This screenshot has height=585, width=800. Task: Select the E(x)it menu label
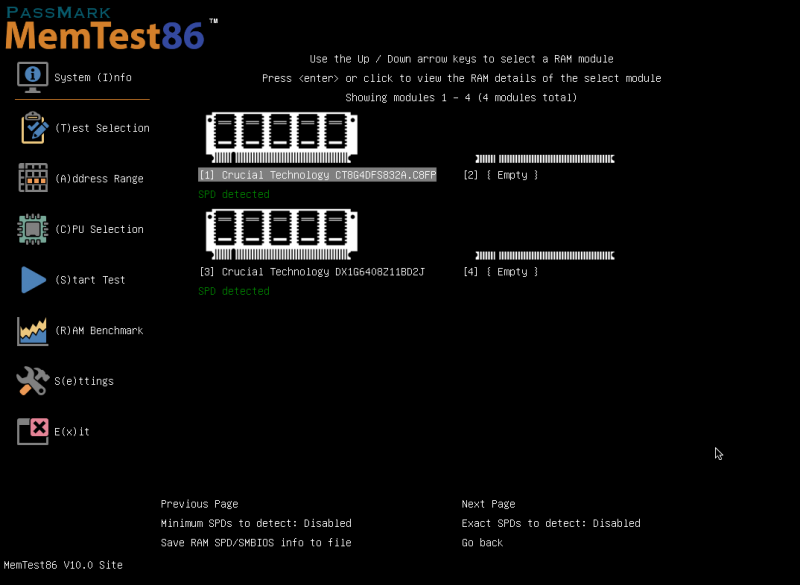point(72,431)
